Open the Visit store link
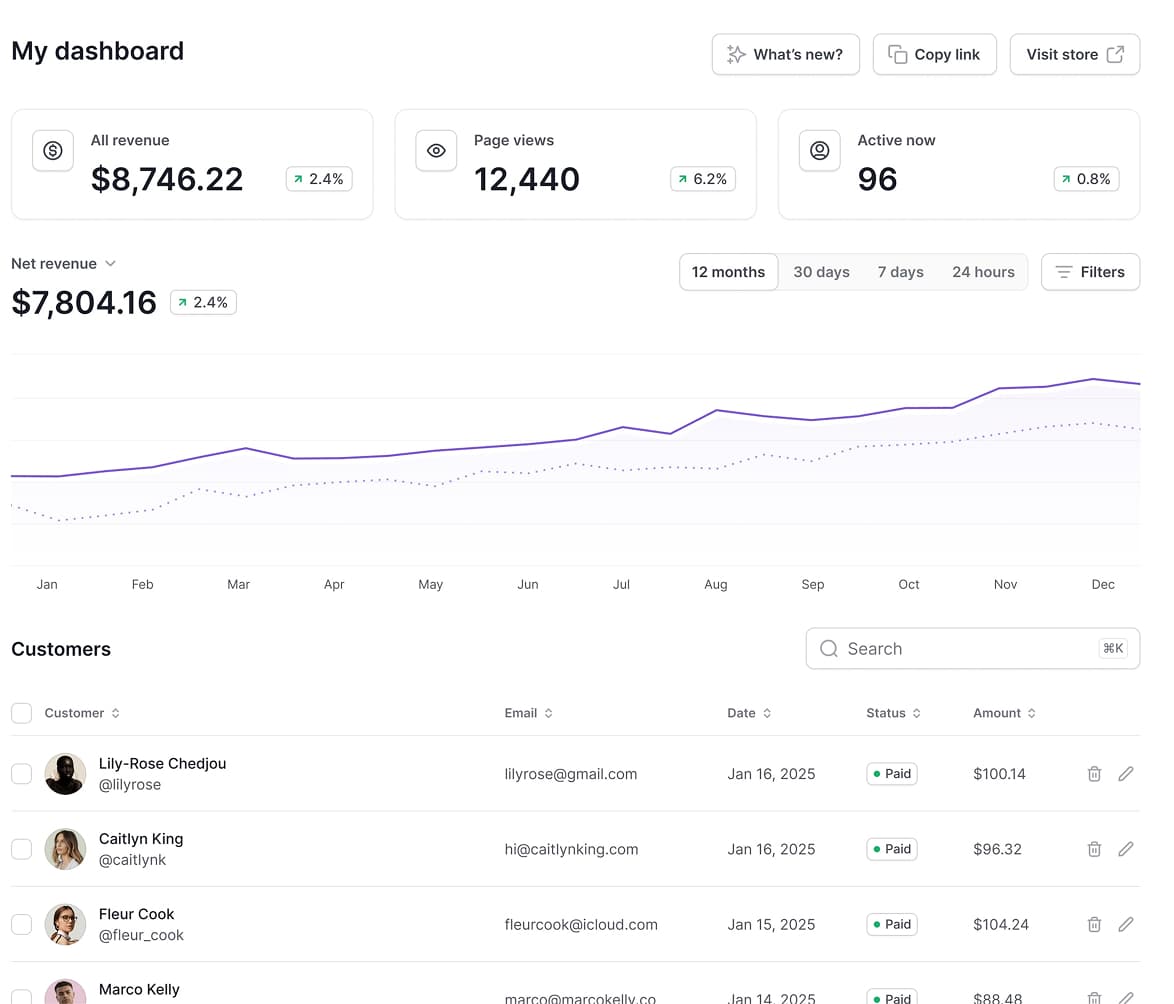 (x=1074, y=55)
